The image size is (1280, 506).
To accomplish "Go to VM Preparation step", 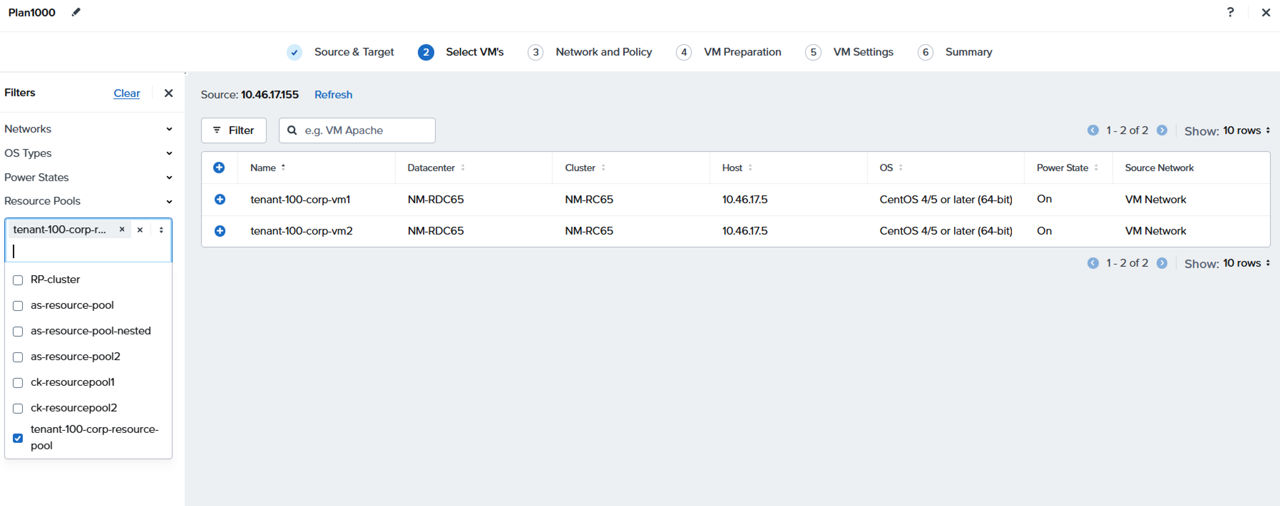I will [729, 52].
